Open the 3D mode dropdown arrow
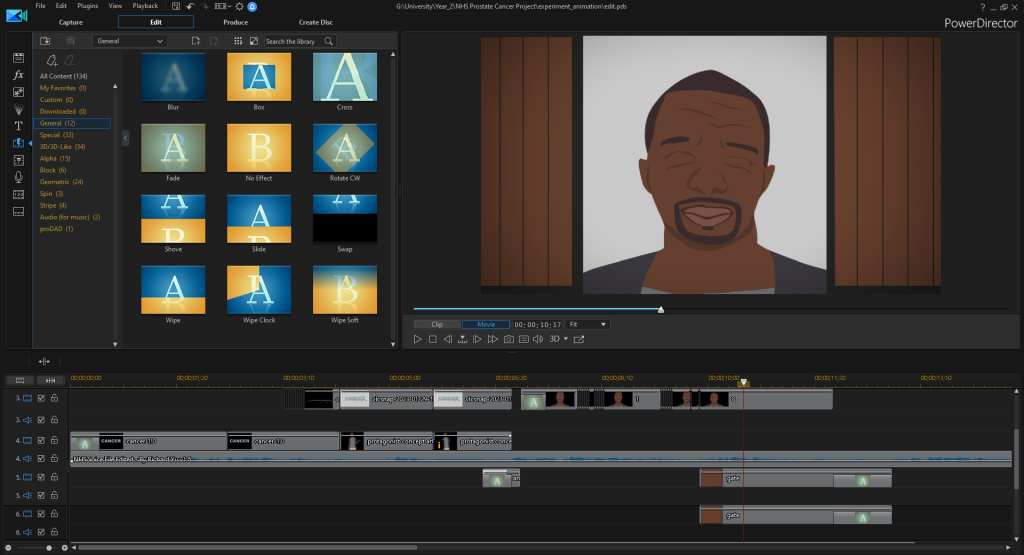This screenshot has width=1024, height=555. coord(566,339)
